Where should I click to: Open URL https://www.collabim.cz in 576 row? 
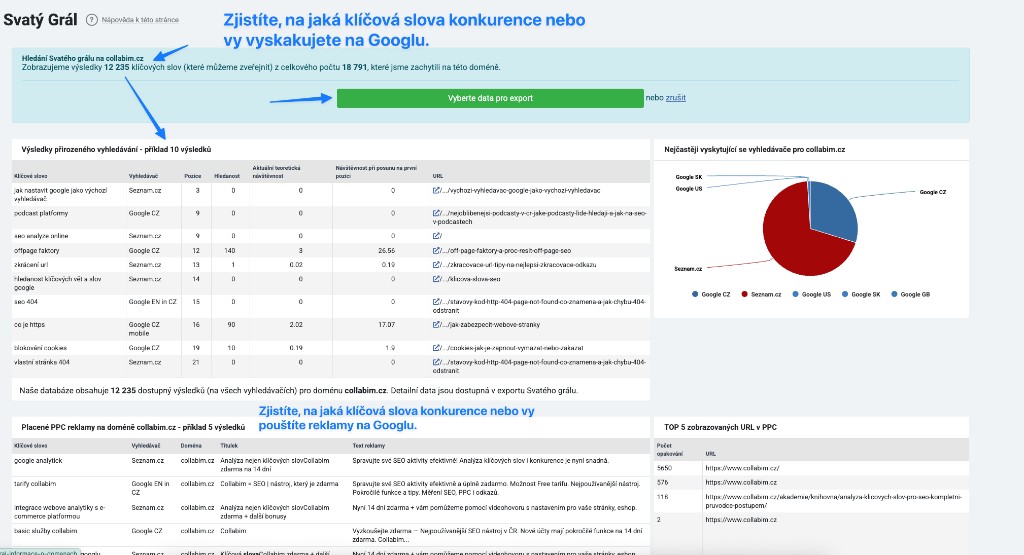pyautogui.click(x=741, y=483)
